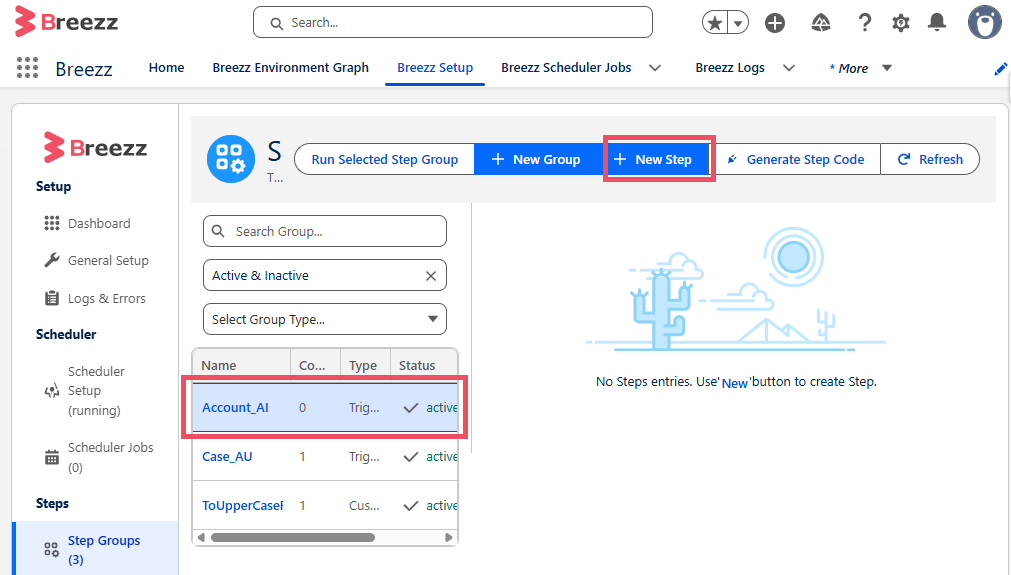Open the Breezz Scheduler Jobs tab

point(565,68)
